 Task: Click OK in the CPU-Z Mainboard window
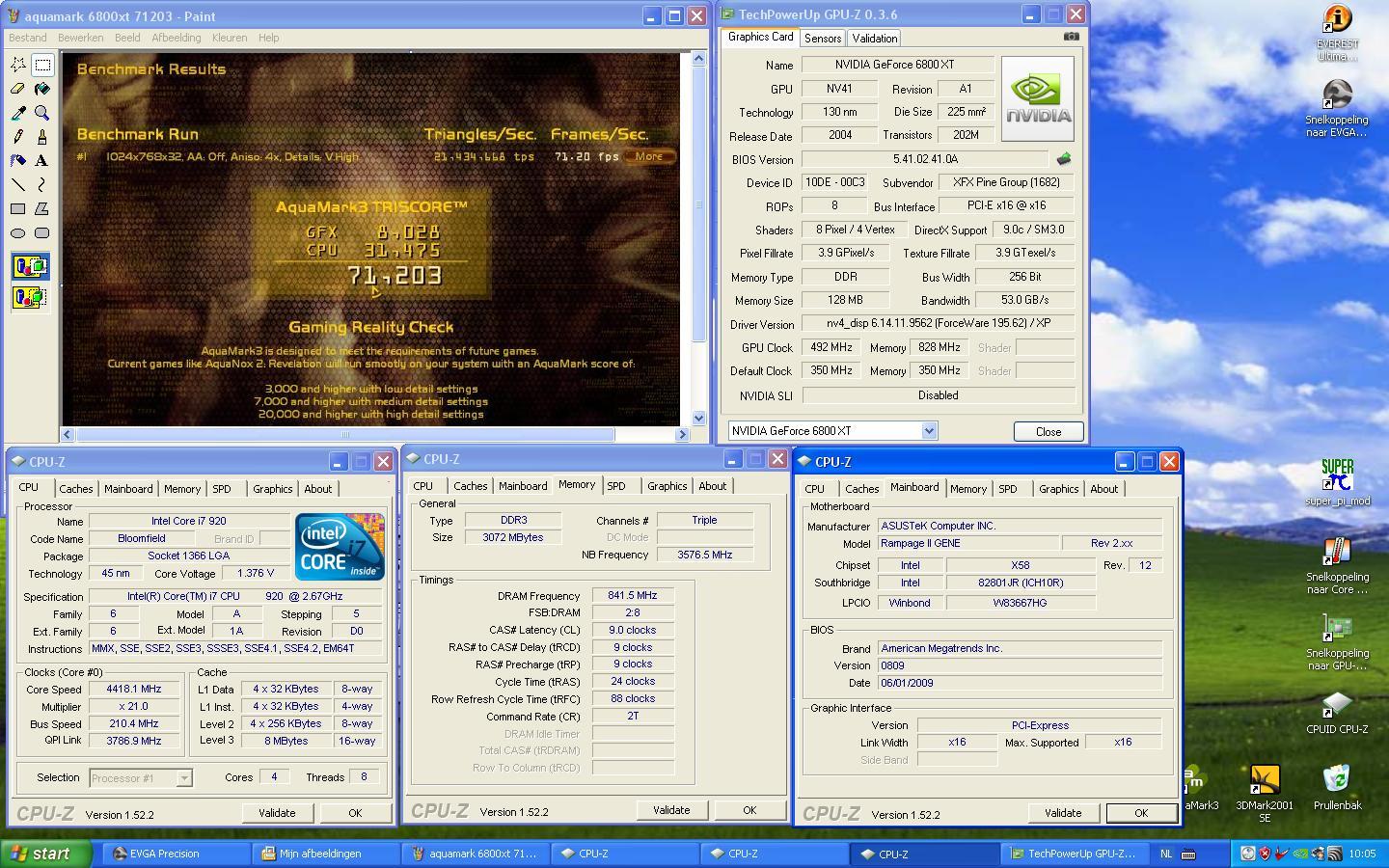click(x=1141, y=813)
